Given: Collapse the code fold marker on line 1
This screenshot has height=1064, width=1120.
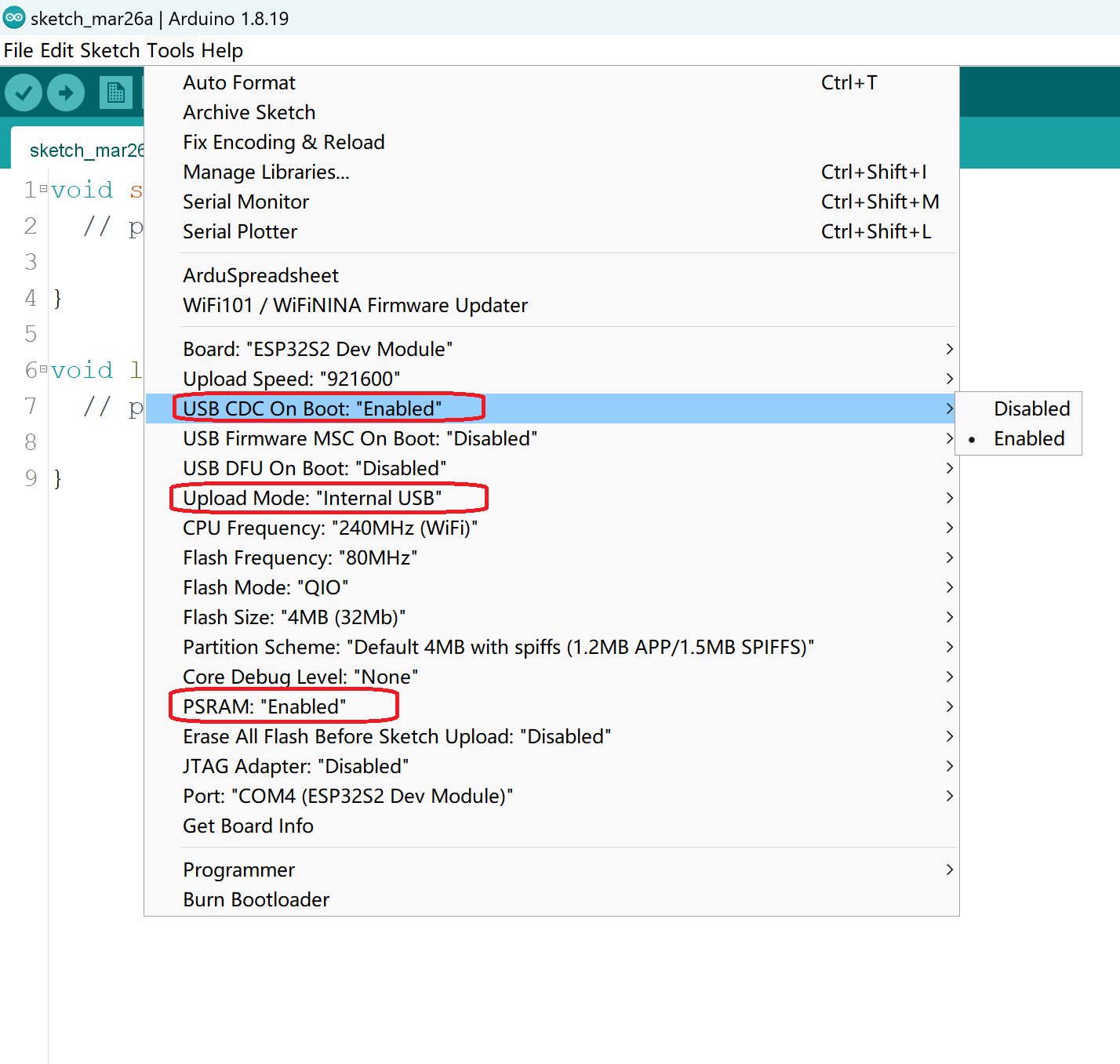Looking at the screenshot, I should click(44, 189).
